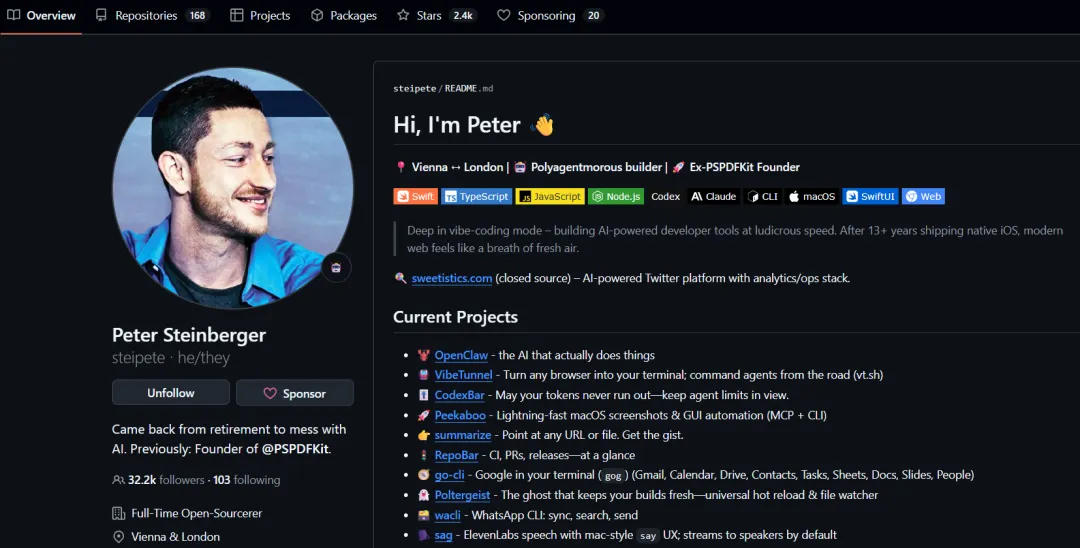This screenshot has height=548, width=1080.
Task: Open the 32.2k followers list
Action: pos(166,480)
